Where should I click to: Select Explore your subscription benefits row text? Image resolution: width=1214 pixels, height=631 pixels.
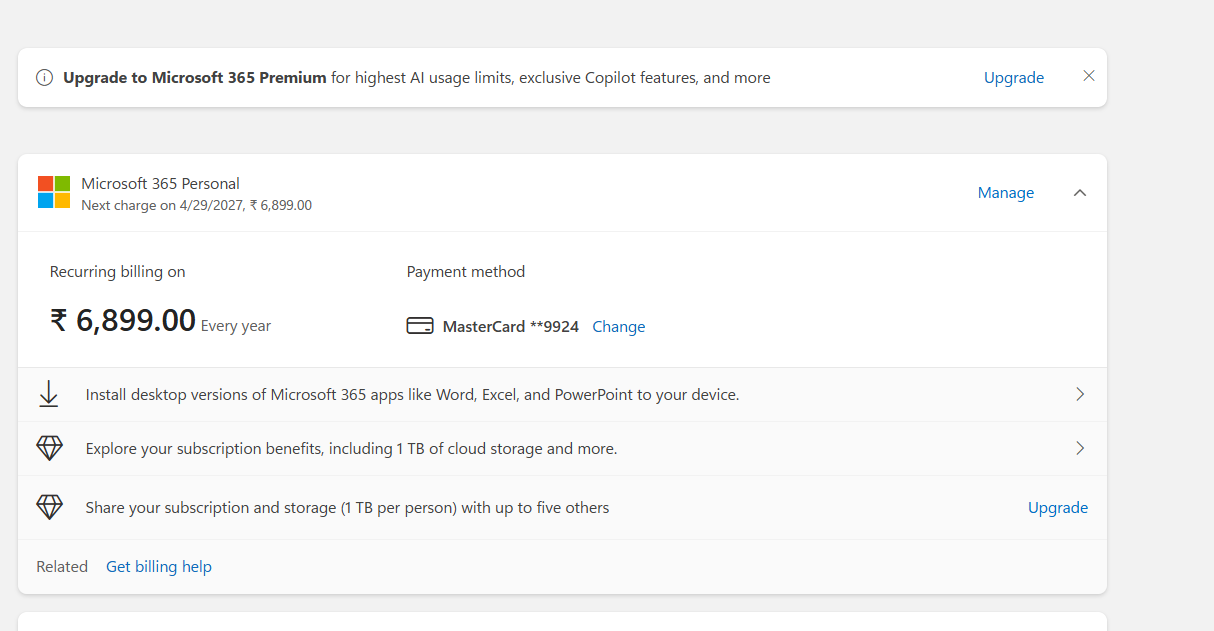[x=351, y=449]
